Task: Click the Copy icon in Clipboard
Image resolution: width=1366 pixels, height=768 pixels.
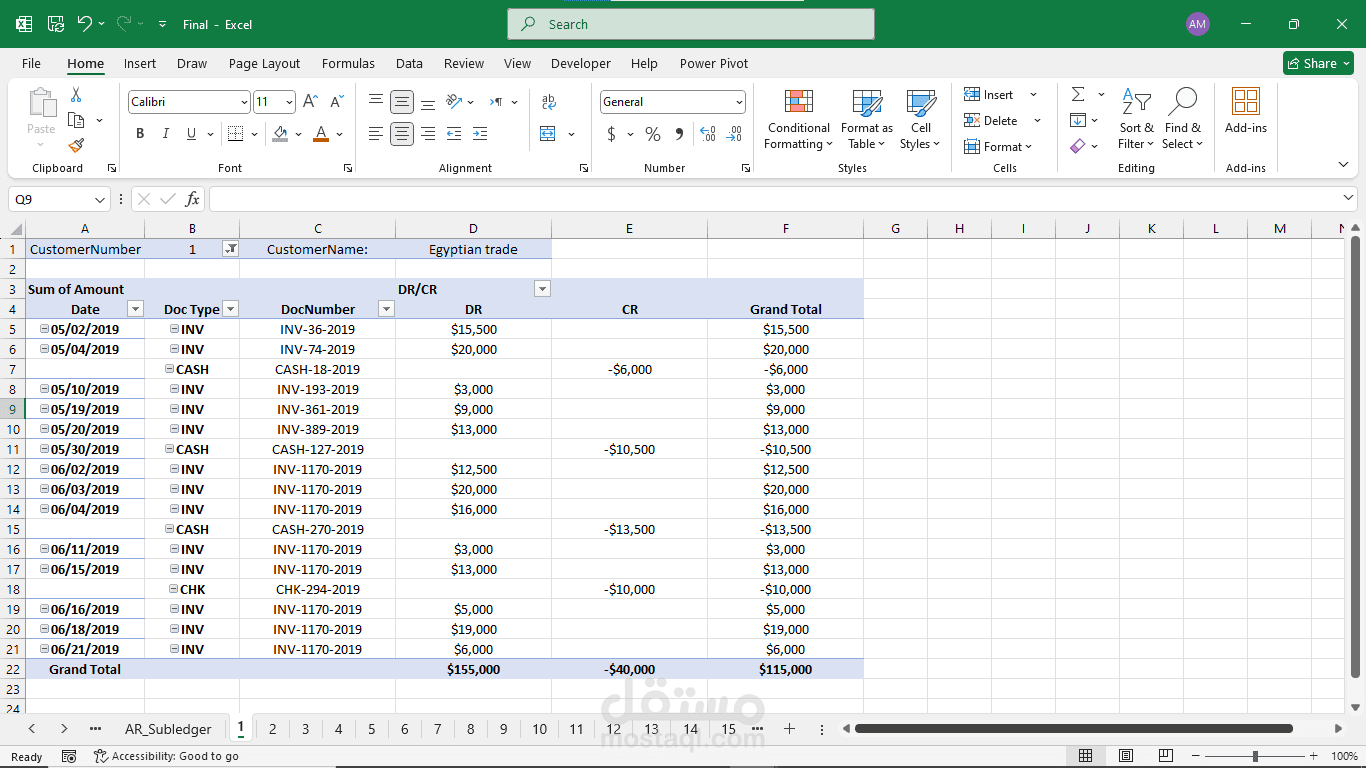Action: click(x=76, y=121)
